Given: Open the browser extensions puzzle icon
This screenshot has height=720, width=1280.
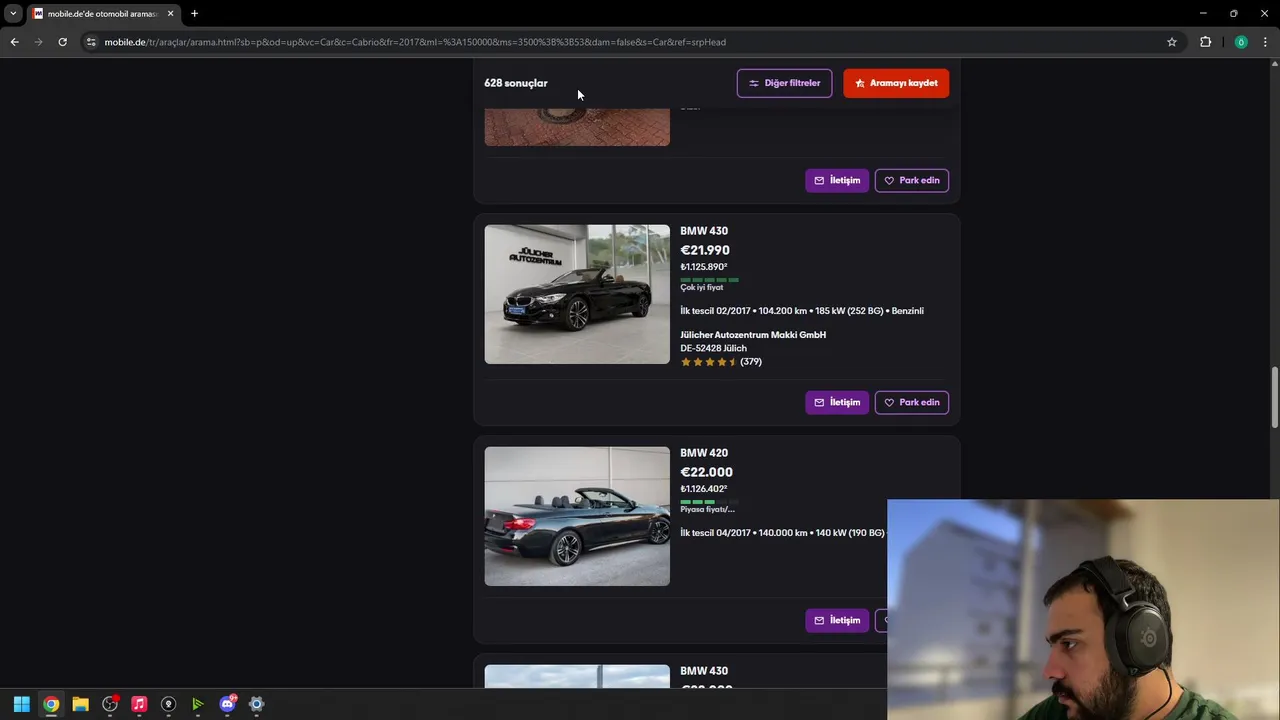Looking at the screenshot, I should (1205, 42).
